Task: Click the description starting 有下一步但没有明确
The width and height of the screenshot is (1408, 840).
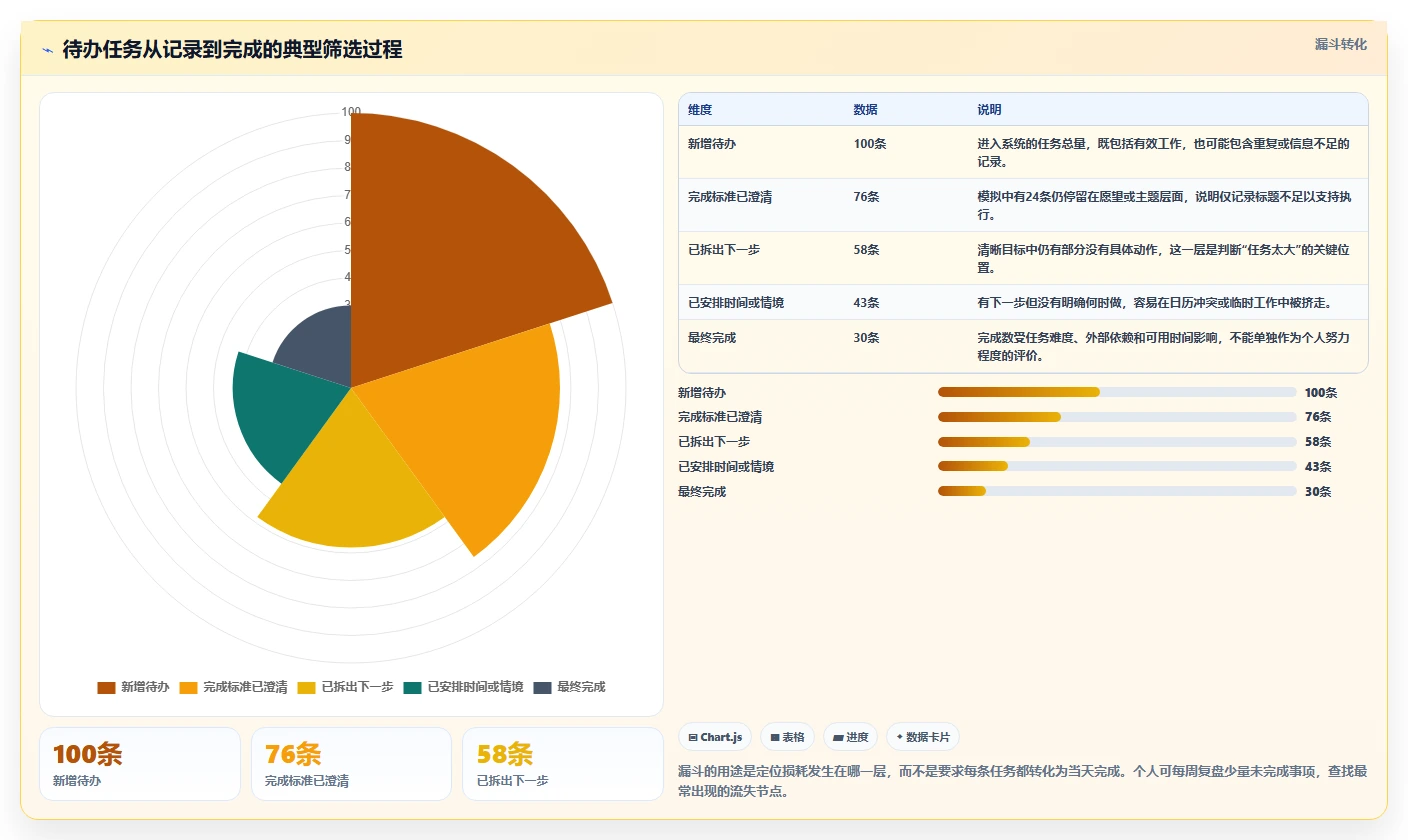Action: point(1154,303)
